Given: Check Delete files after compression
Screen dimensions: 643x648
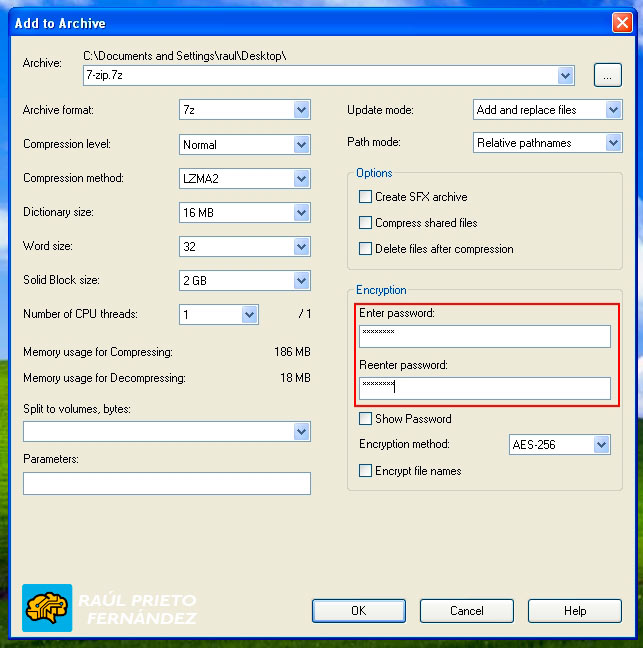Looking at the screenshot, I should [366, 249].
